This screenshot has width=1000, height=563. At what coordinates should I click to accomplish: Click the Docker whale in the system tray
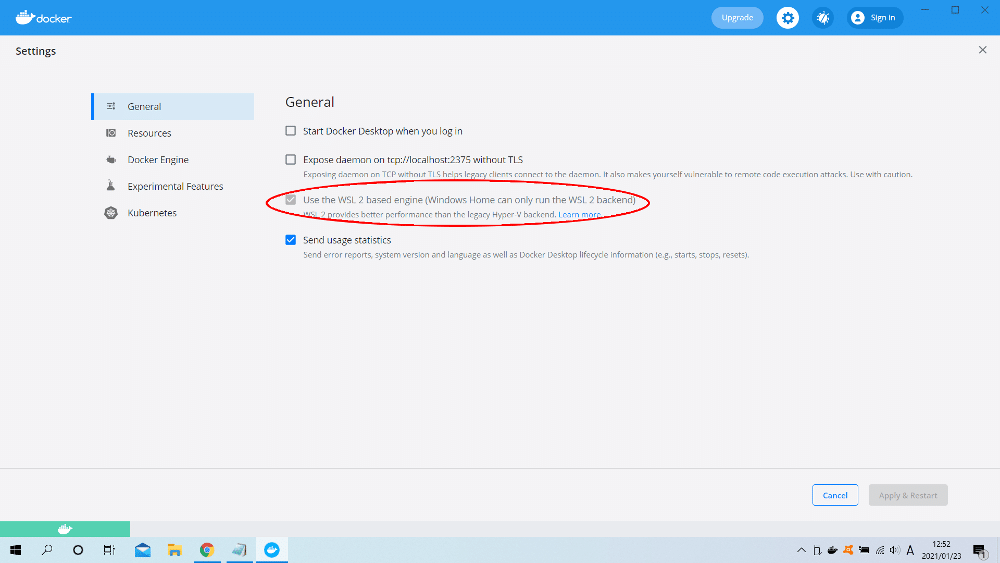pyautogui.click(x=832, y=550)
